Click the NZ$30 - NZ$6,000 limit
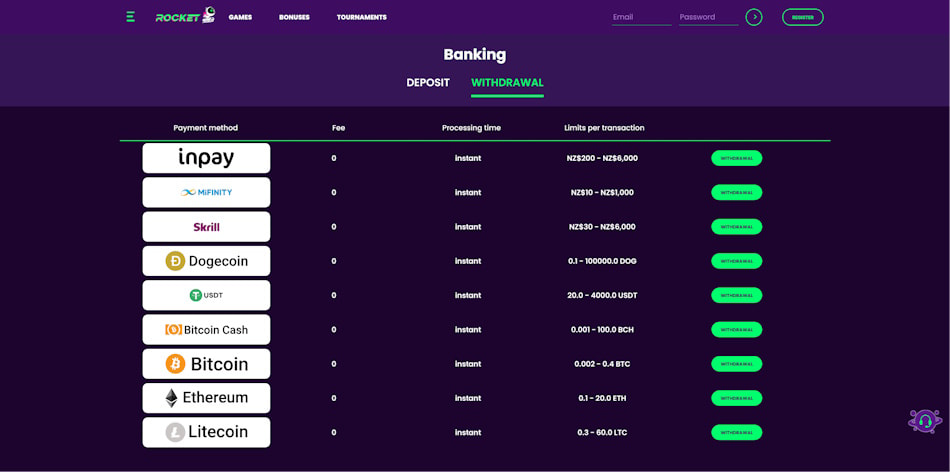The width and height of the screenshot is (950, 472). point(604,227)
